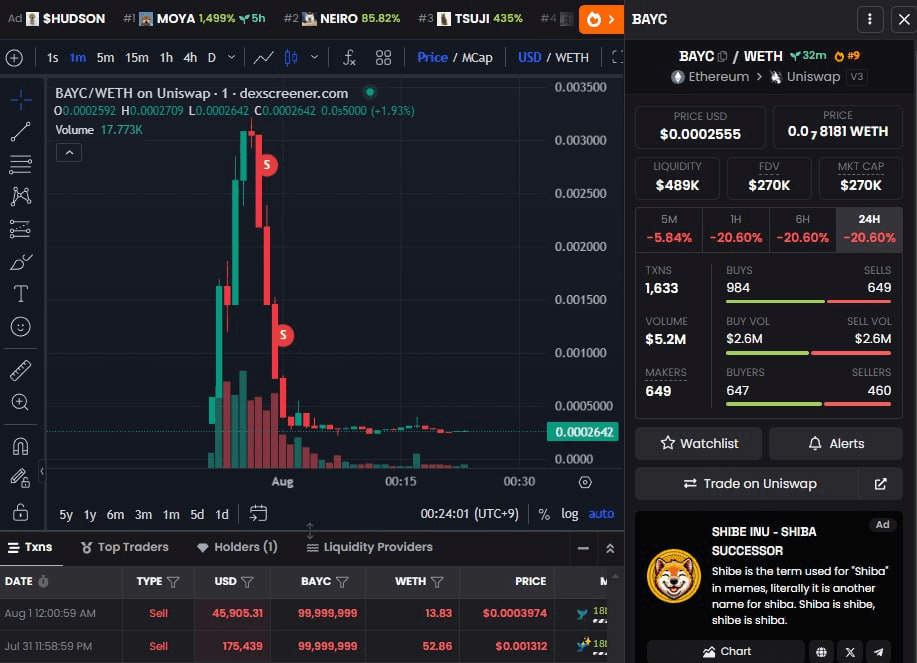Select the 5M price change tab
This screenshot has width=917, height=663.
669,229
